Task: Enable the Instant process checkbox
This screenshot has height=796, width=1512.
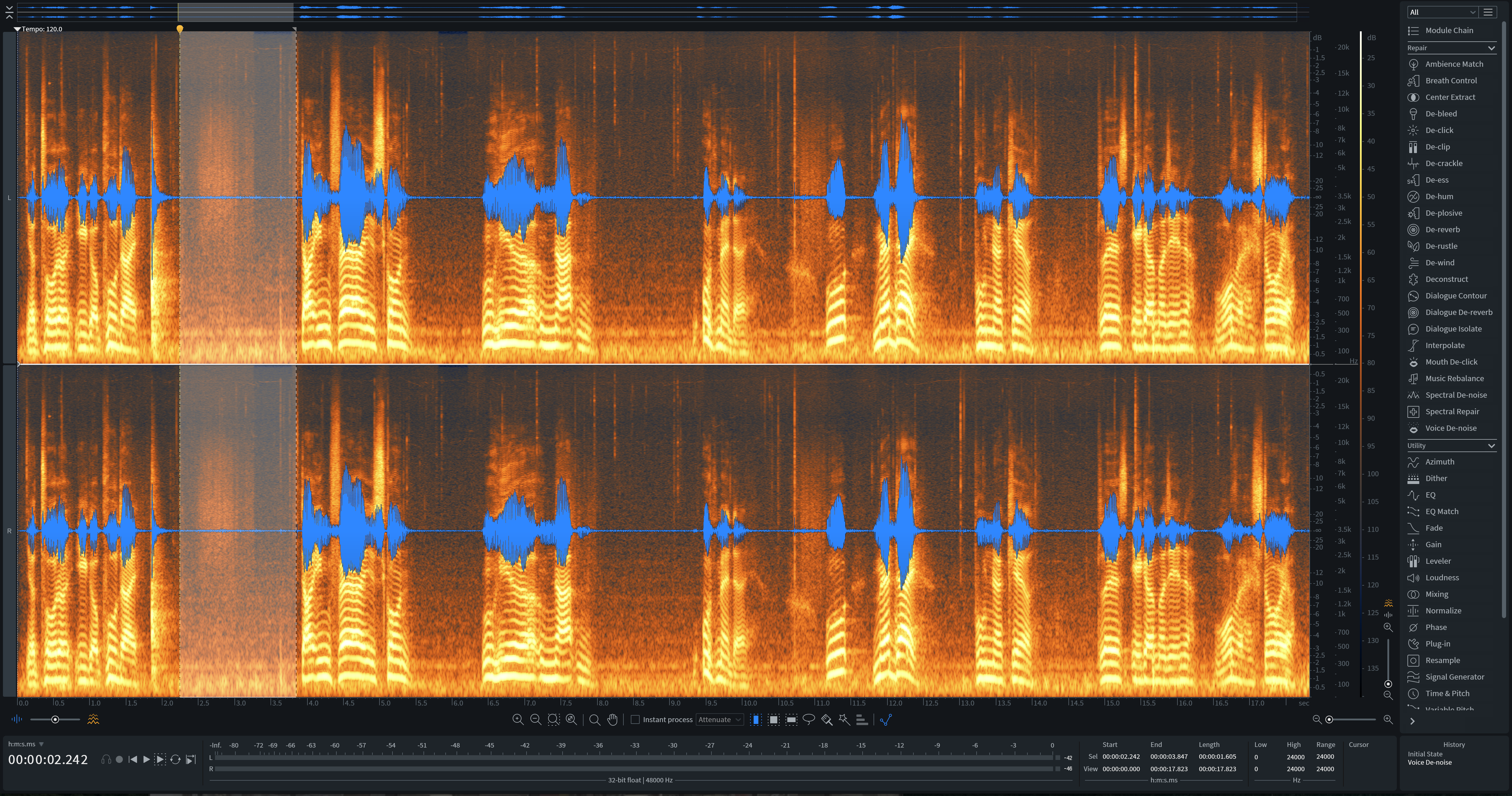Action: [635, 720]
